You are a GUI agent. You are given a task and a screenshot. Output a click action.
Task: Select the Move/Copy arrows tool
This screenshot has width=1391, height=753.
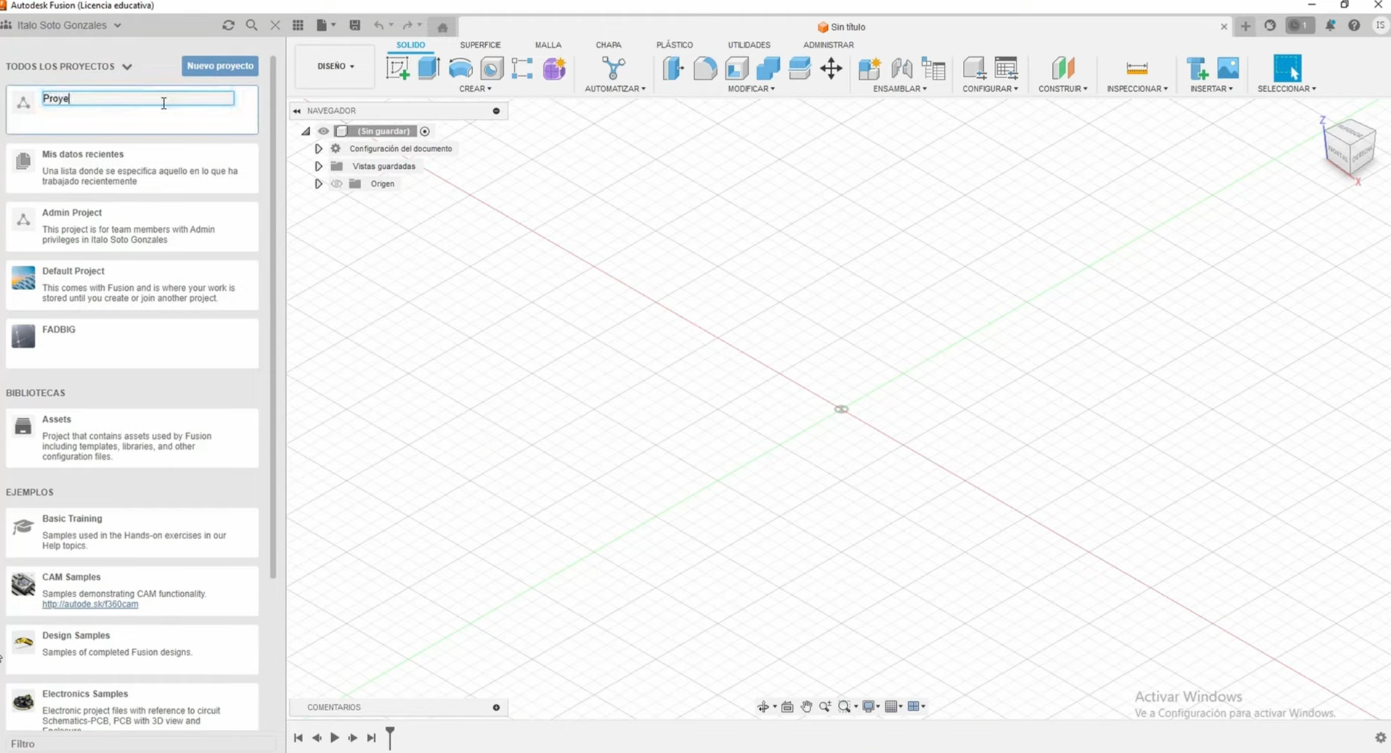(831, 68)
